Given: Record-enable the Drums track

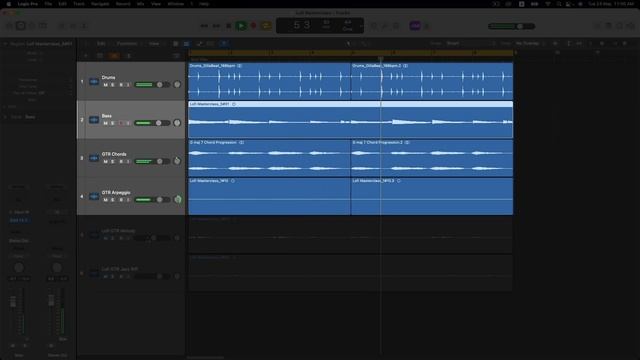Looking at the screenshot, I should click(x=121, y=85).
